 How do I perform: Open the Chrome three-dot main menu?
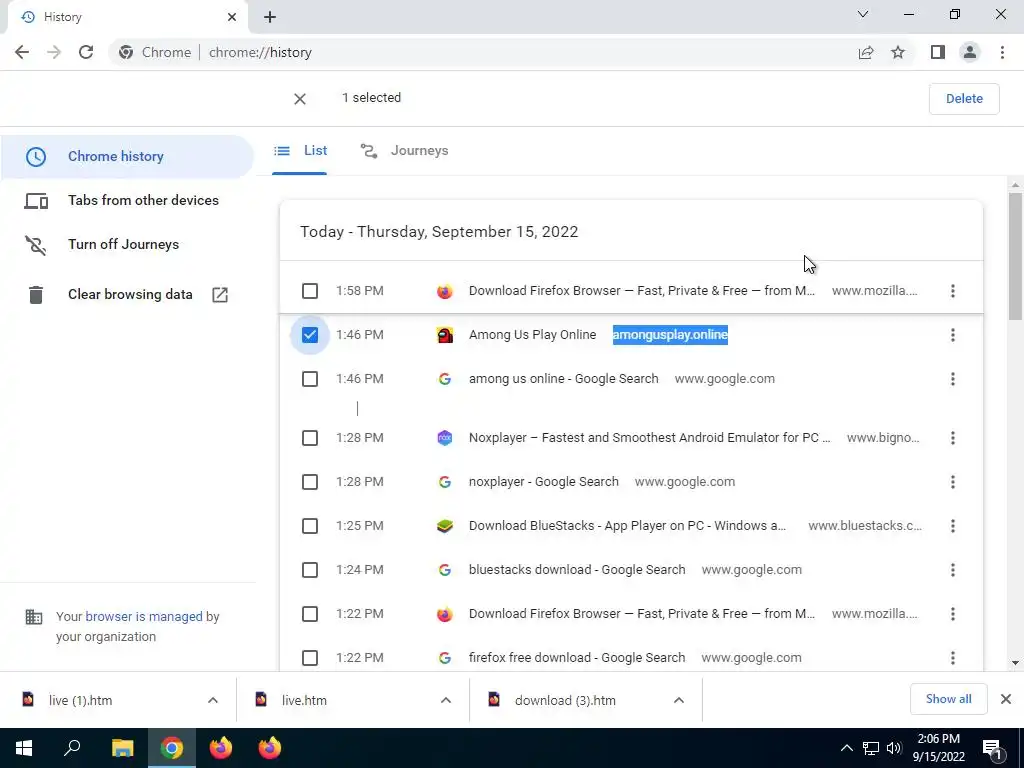click(x=1002, y=52)
